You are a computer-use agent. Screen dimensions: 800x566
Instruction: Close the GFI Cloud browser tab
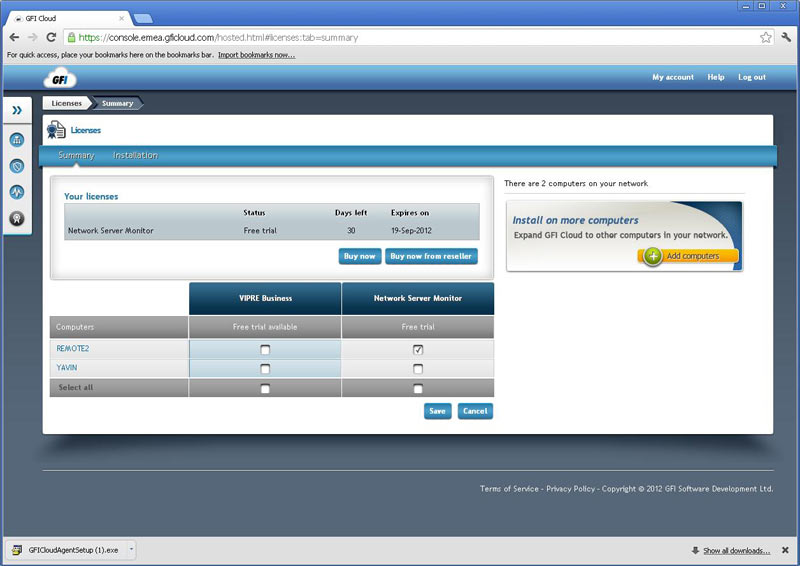(x=121, y=18)
